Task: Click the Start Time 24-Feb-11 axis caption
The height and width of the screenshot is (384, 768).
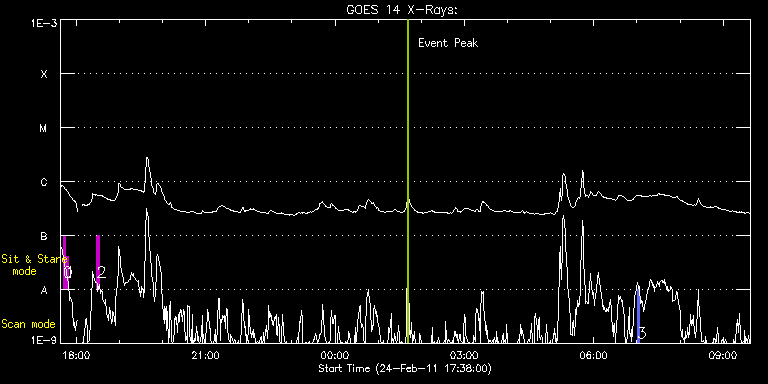Action: 405,368
